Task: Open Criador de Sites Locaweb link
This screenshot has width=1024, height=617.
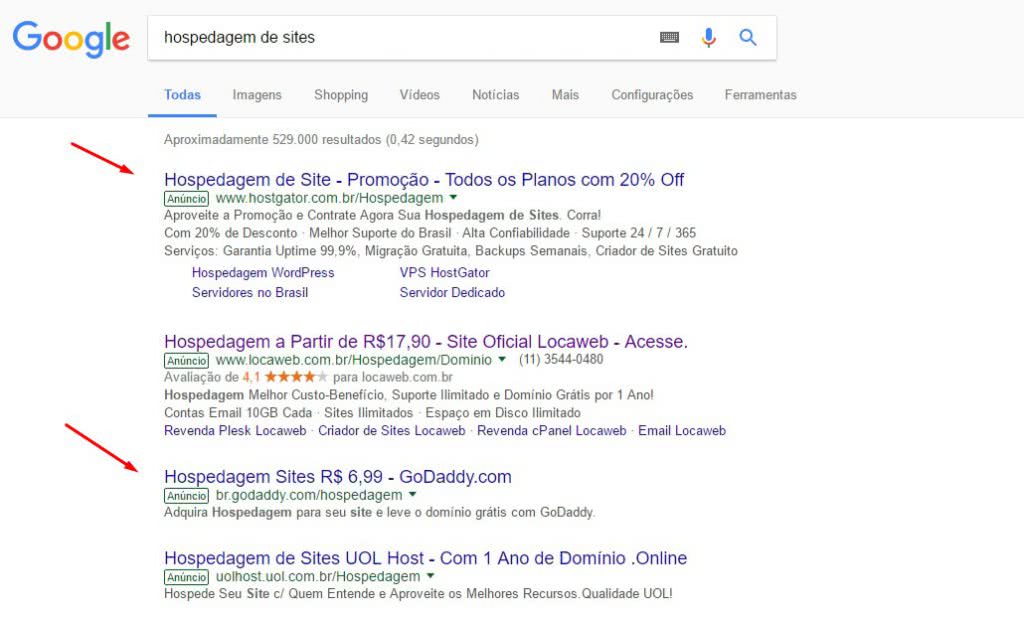Action: click(x=392, y=430)
